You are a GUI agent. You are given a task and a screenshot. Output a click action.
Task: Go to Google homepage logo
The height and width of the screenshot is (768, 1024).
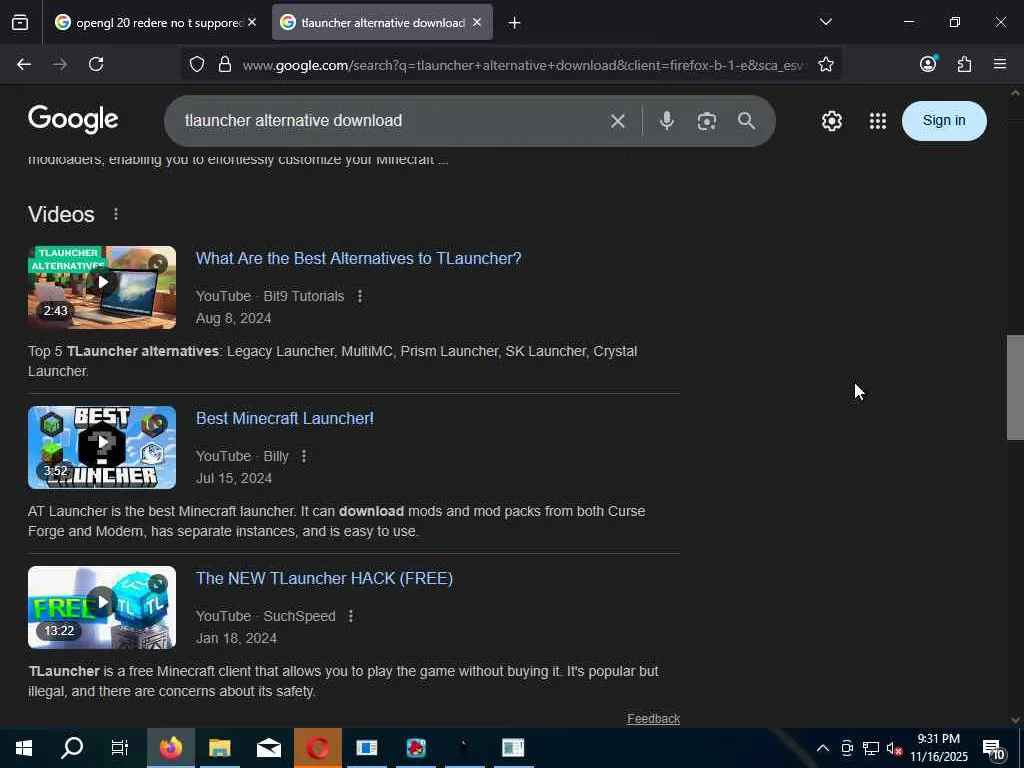(x=73, y=120)
